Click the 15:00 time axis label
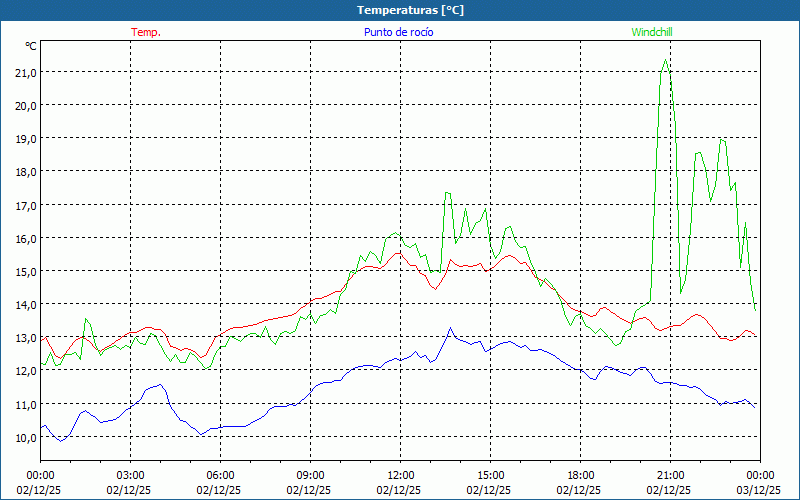The image size is (800, 500). (x=490, y=475)
